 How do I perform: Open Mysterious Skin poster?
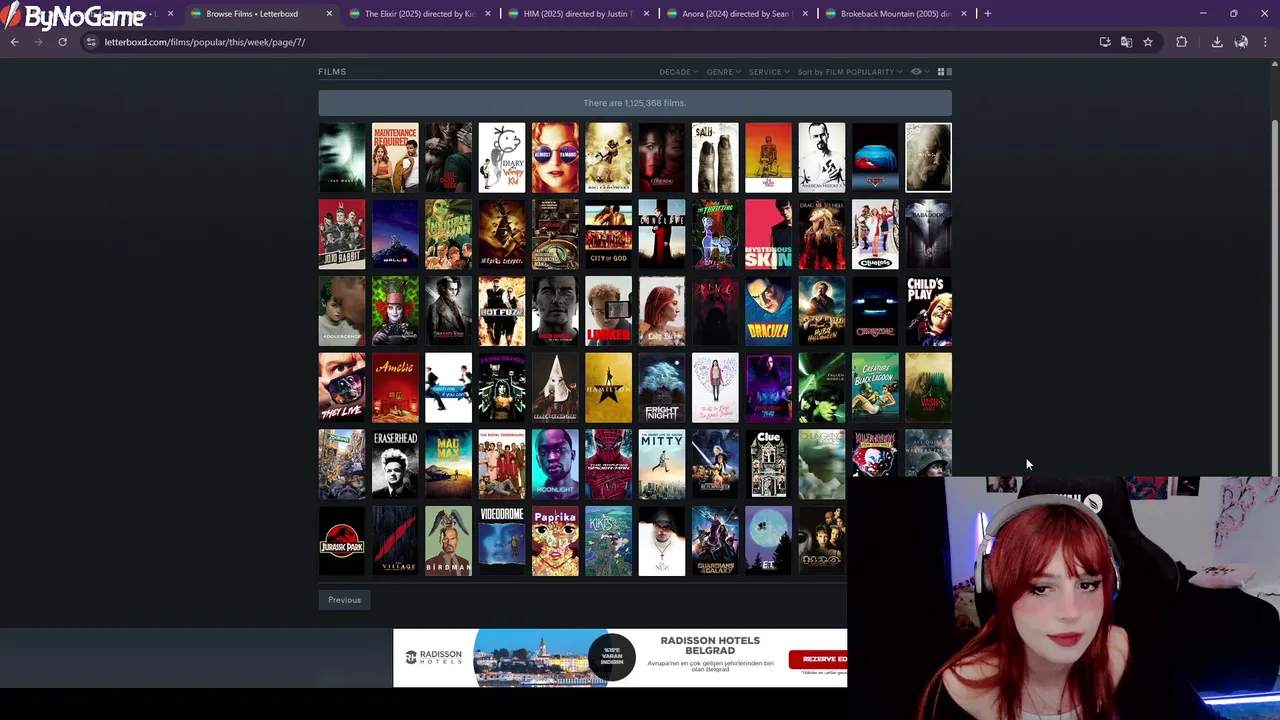768,234
